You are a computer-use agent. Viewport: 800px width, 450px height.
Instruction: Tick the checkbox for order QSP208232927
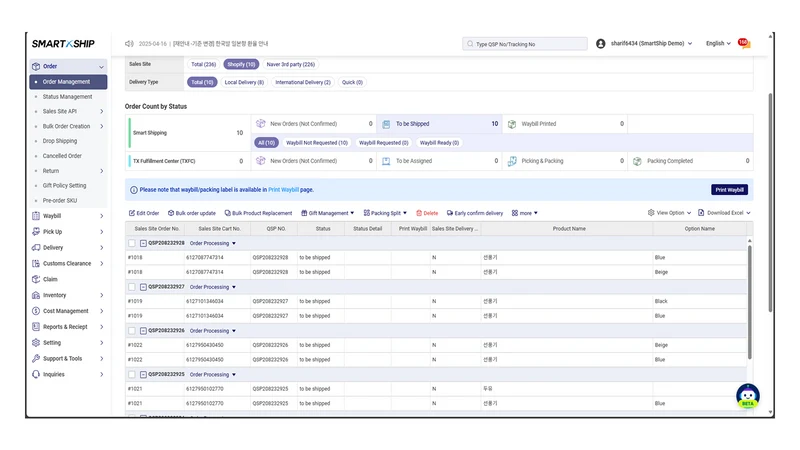pyautogui.click(x=132, y=287)
